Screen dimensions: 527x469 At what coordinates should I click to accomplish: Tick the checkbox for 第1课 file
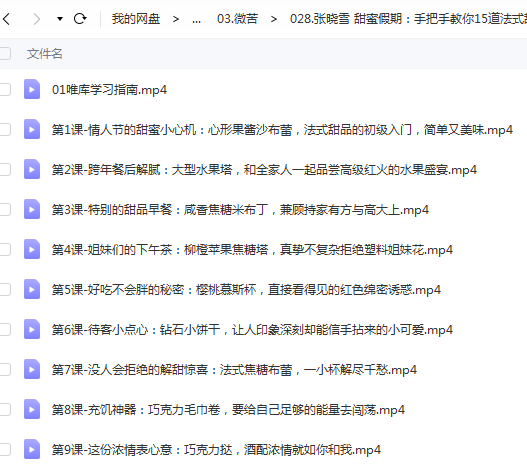tap(5, 129)
